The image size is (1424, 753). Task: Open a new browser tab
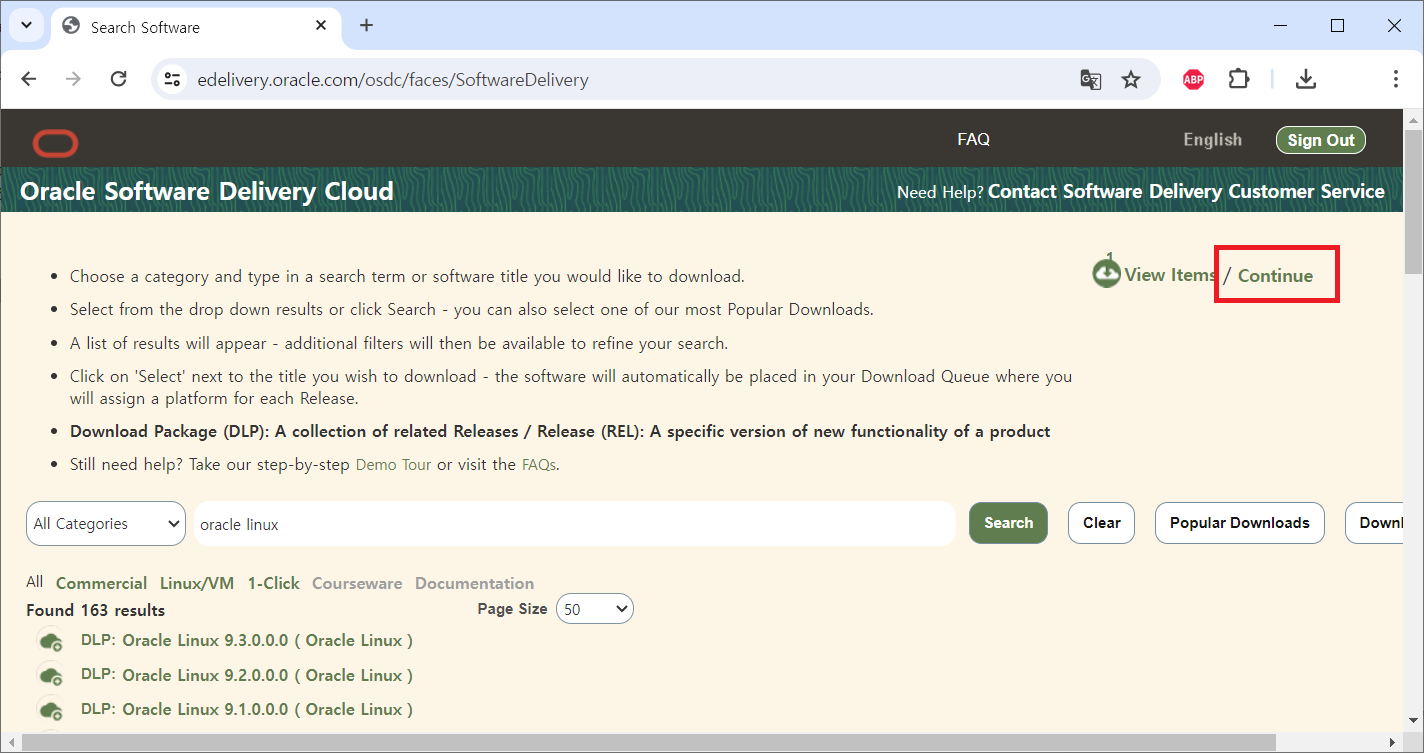click(x=366, y=26)
